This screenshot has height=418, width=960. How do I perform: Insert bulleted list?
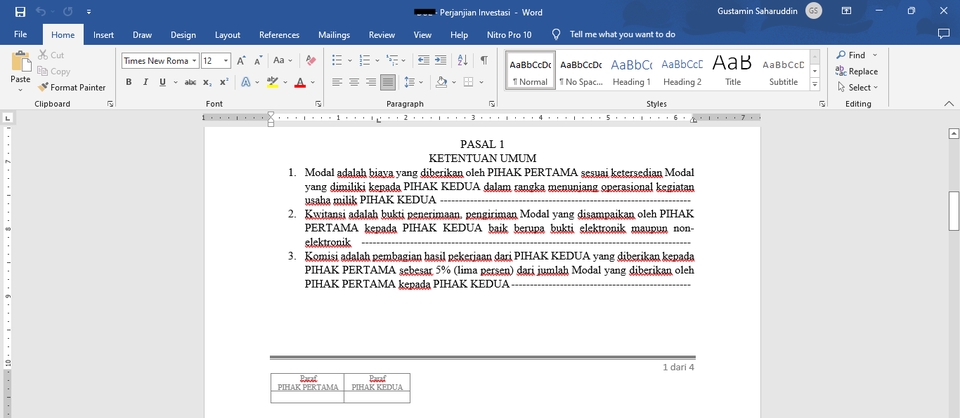(x=337, y=60)
